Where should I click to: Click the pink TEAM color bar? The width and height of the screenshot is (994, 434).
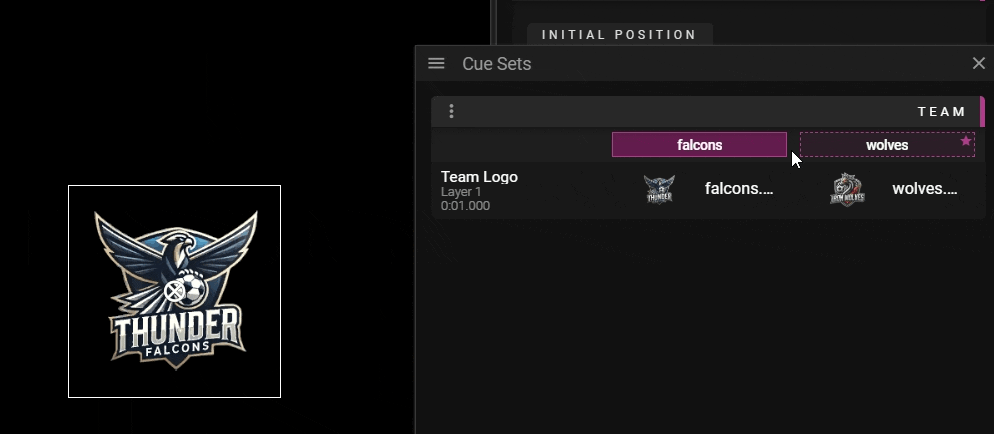(983, 112)
